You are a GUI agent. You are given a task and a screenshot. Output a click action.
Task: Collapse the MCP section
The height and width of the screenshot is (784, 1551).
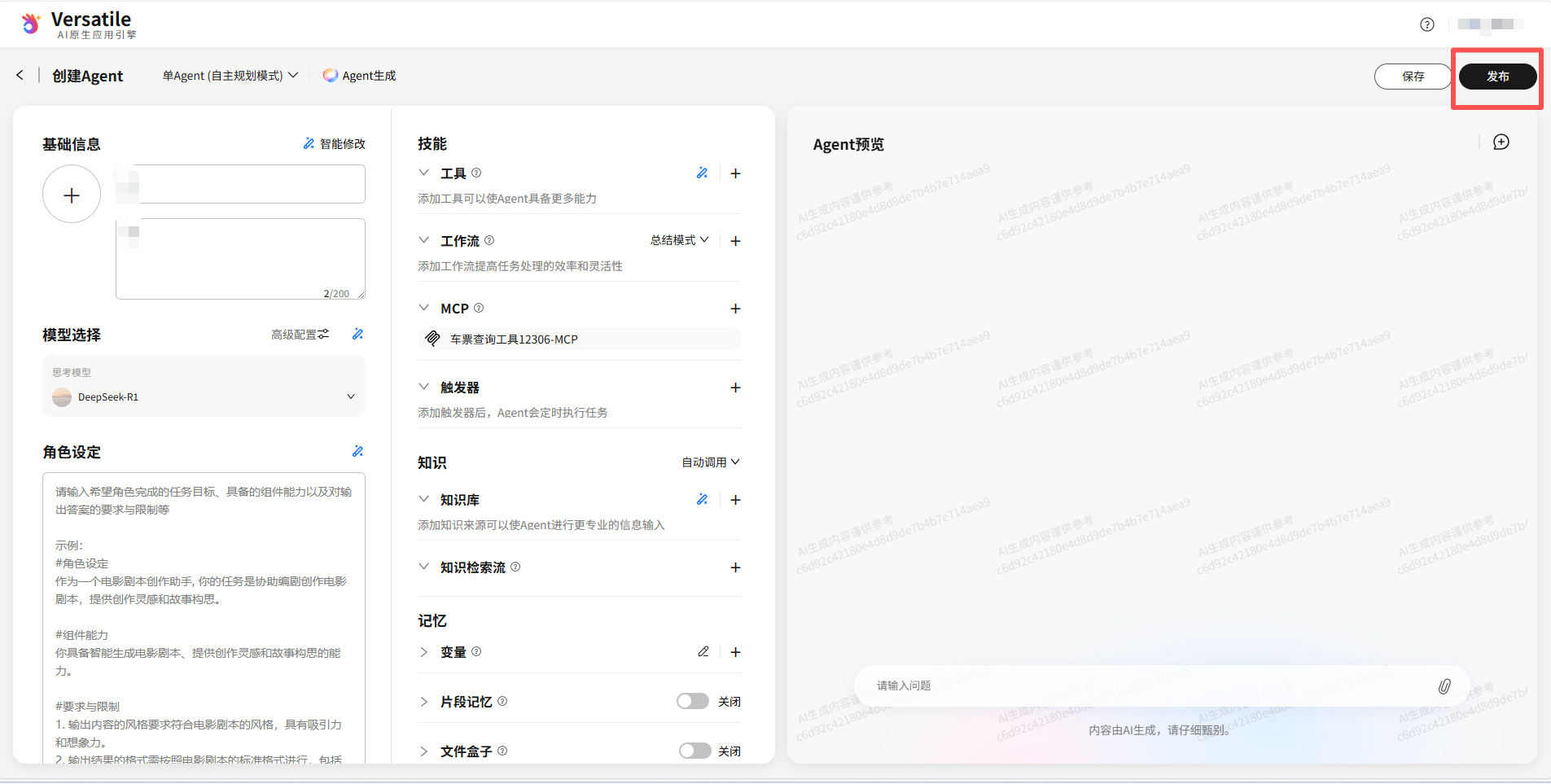(423, 309)
